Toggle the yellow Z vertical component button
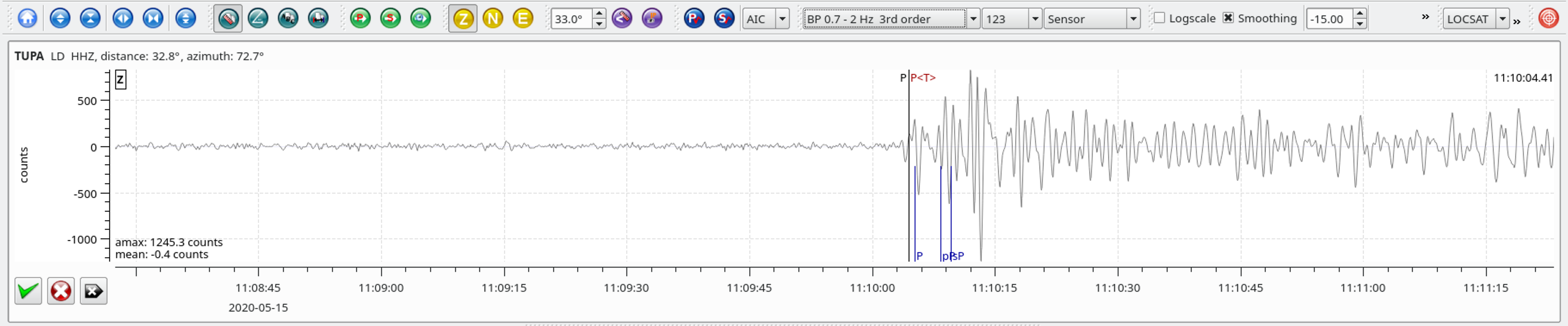Screen dimensions: 1568x326 pyautogui.click(x=463, y=18)
